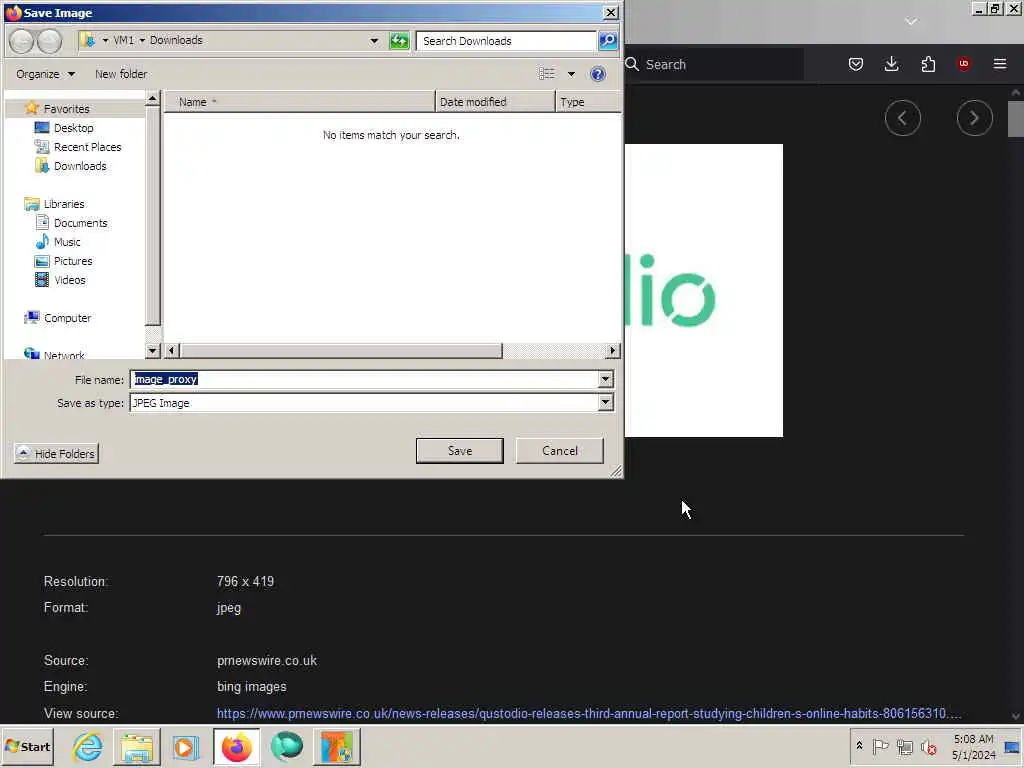Viewport: 1024px width, 768px height.
Task: Click the File name input field
Action: coord(364,379)
